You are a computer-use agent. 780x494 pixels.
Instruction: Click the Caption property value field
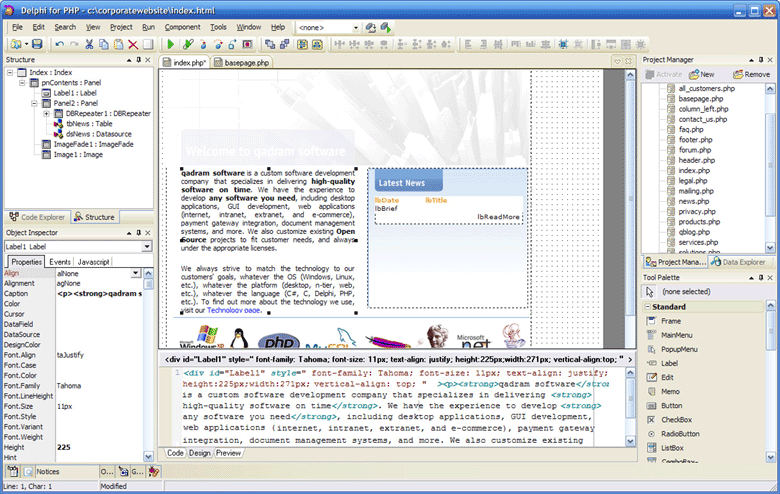99,294
